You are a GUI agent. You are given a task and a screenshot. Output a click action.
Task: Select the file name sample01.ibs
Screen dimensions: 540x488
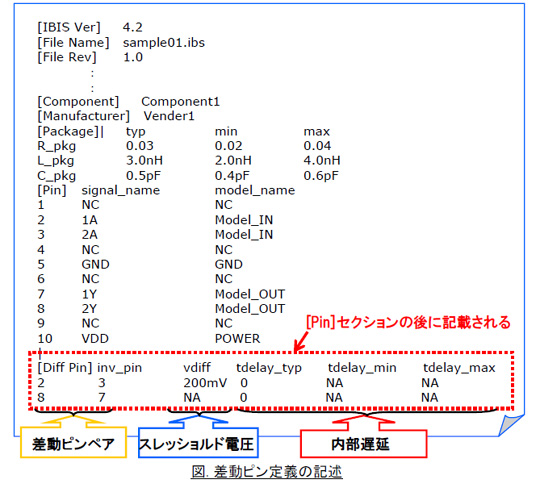click(x=164, y=42)
